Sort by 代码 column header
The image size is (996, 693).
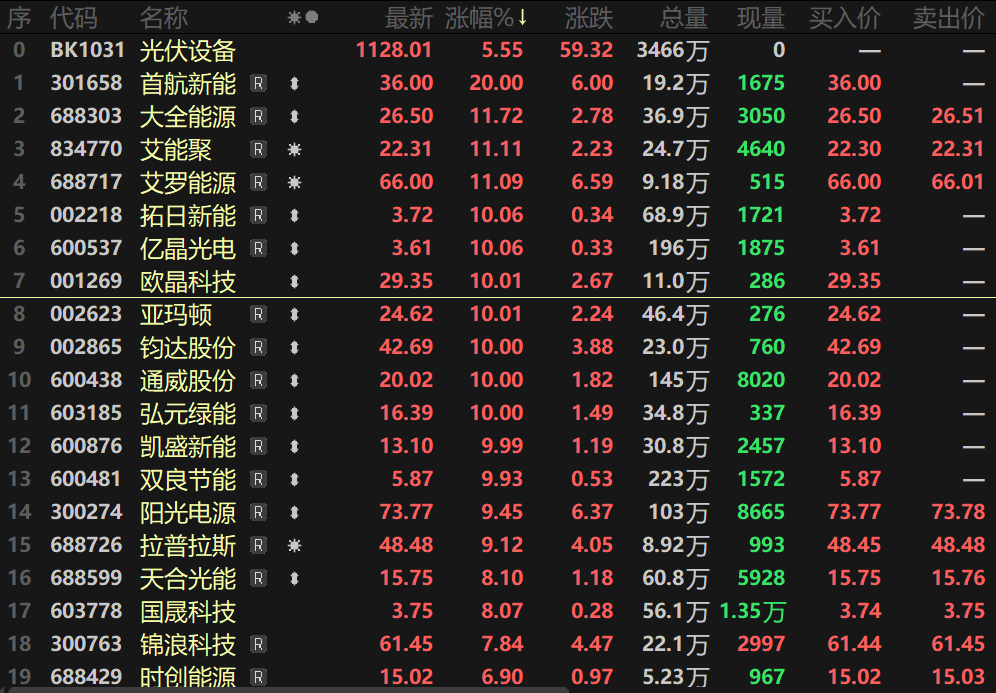coord(74,18)
